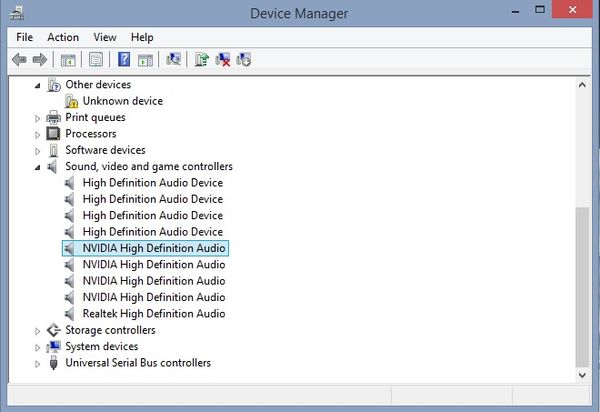600x412 pixels.
Task: Click Scan for hardware changes icon
Action: [x=173, y=60]
